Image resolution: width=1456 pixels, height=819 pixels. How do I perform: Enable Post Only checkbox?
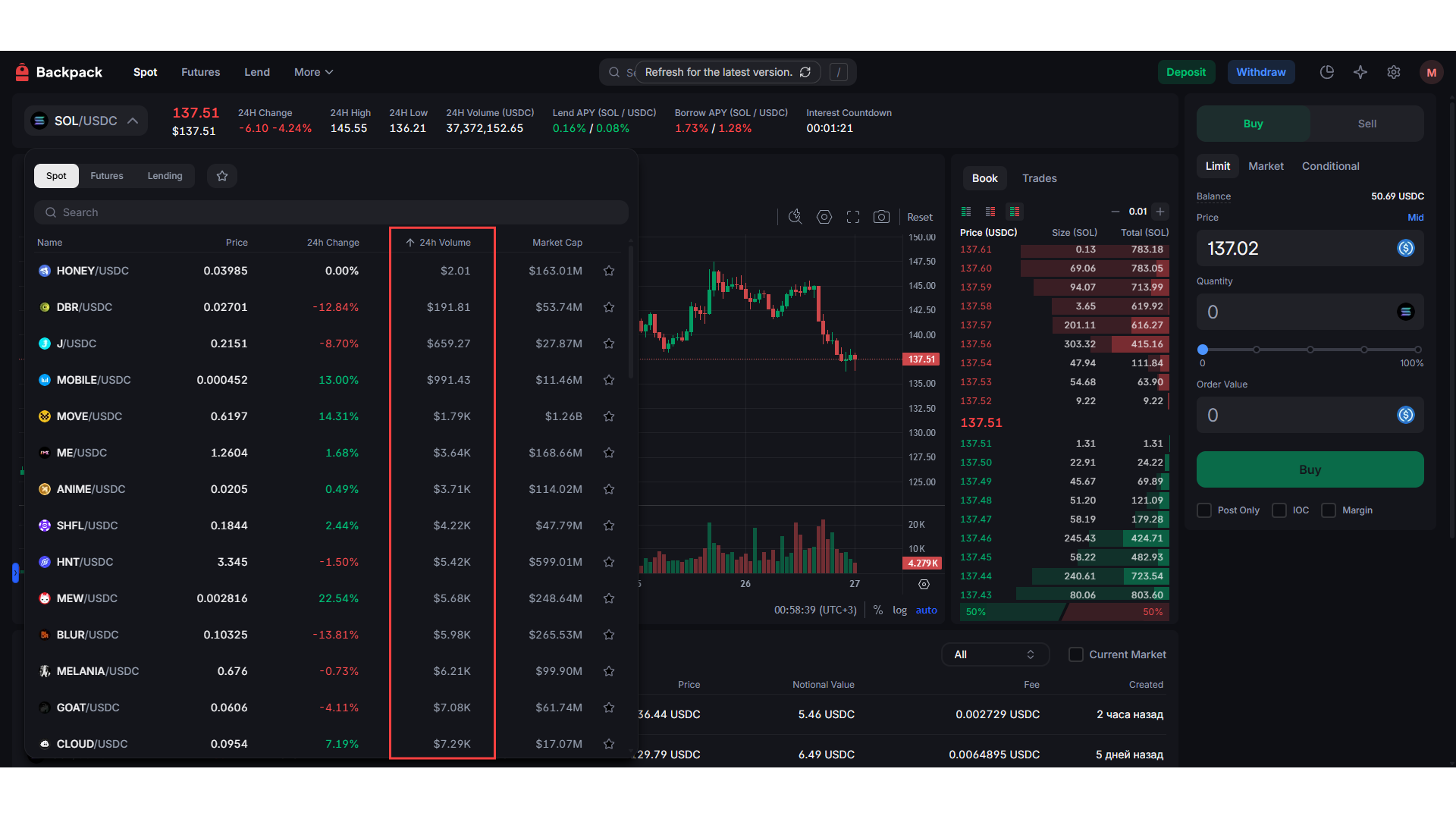(1204, 510)
